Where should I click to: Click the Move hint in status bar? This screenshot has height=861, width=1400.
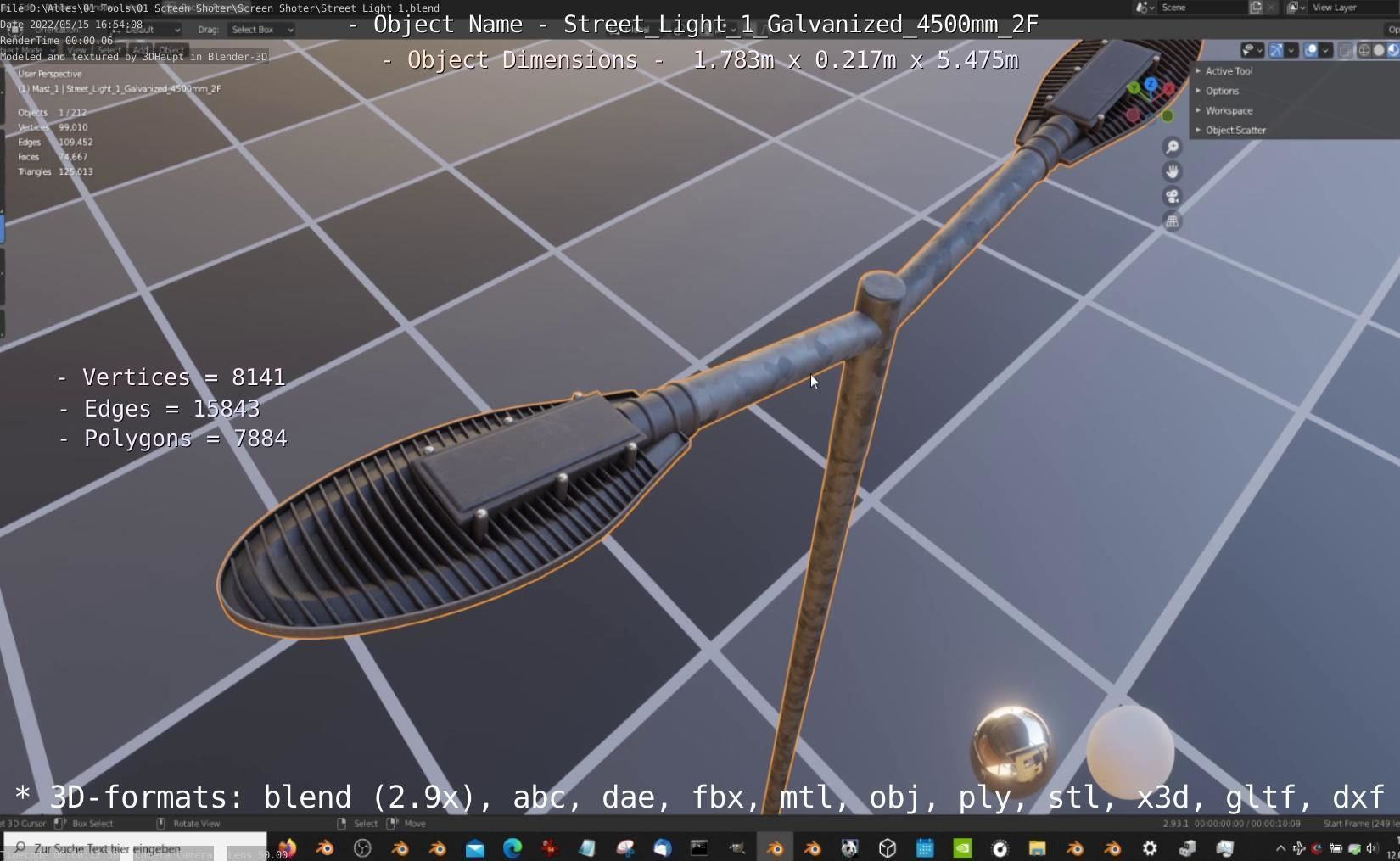(x=415, y=824)
